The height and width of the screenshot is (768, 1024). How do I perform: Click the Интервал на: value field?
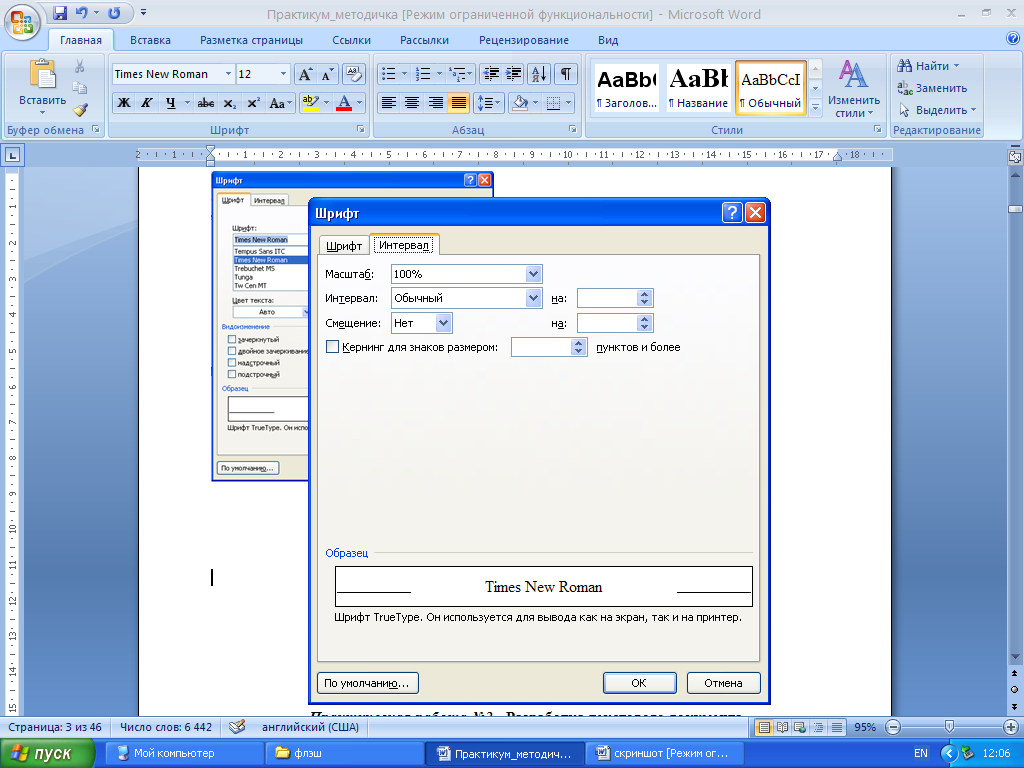(x=607, y=298)
